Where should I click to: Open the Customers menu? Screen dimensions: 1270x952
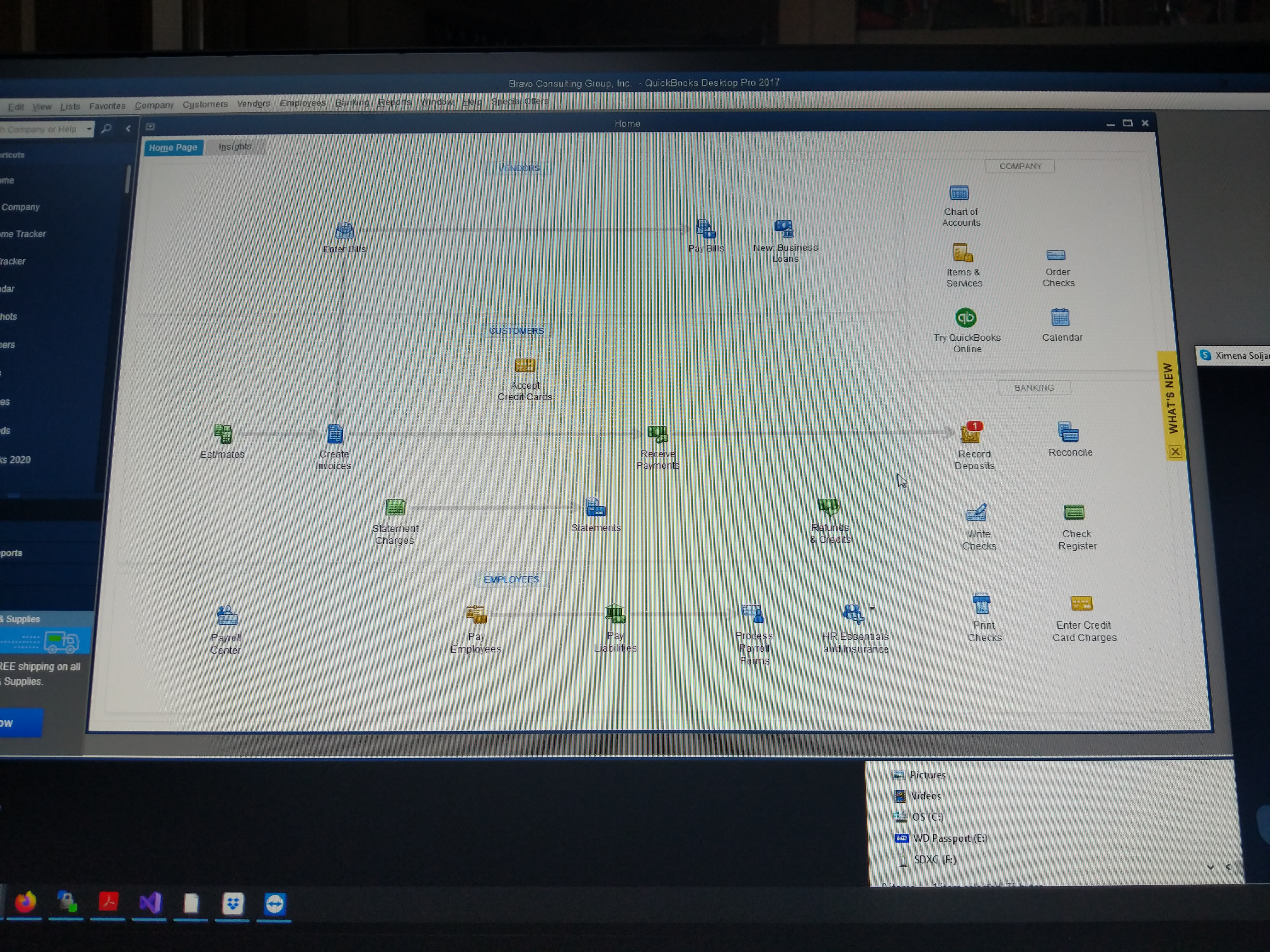[x=205, y=105]
